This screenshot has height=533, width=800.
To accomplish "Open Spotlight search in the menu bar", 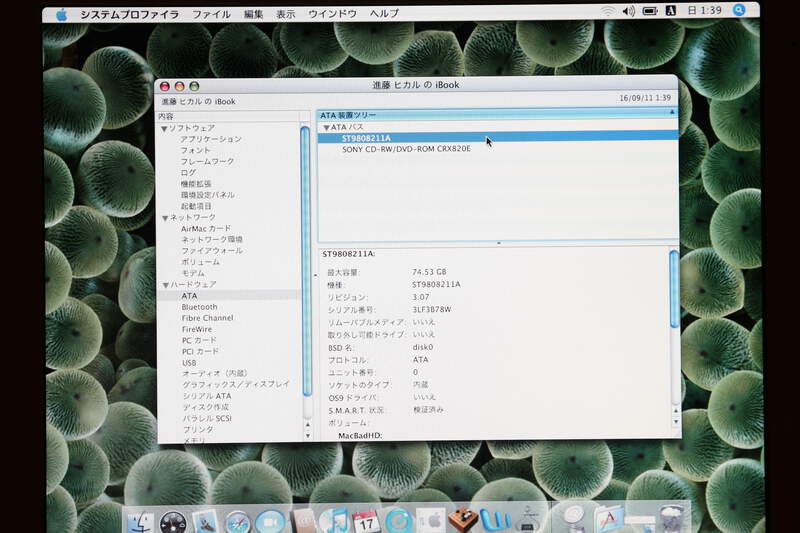I will (x=739, y=10).
